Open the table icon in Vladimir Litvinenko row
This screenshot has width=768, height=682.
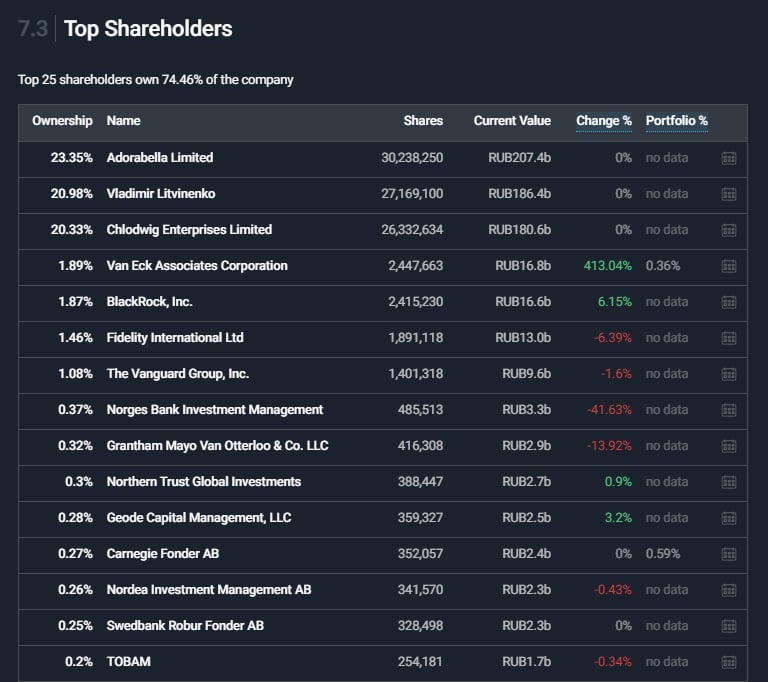(729, 194)
